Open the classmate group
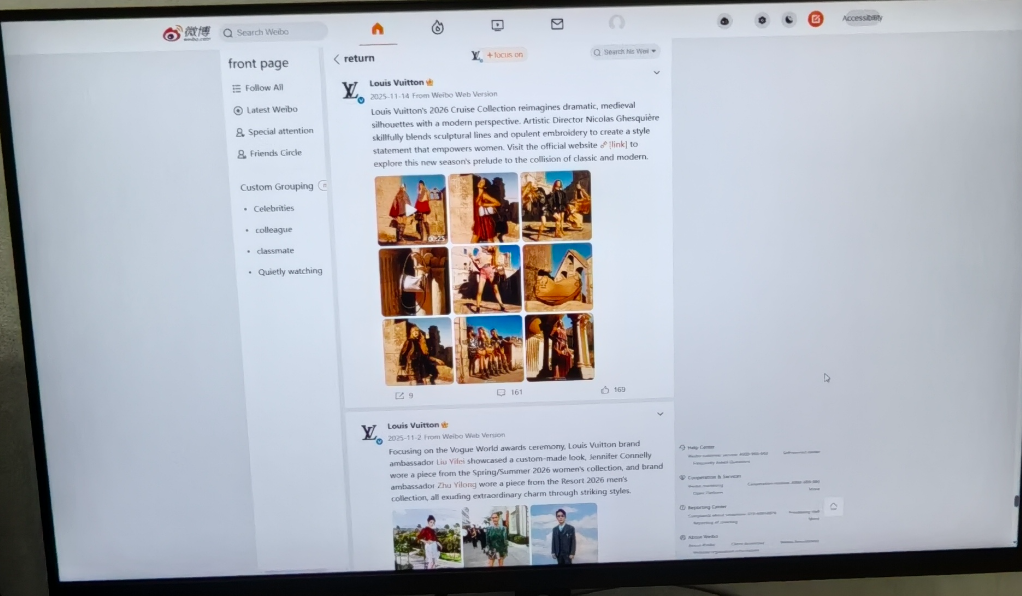Image resolution: width=1022 pixels, height=596 pixels. point(275,251)
